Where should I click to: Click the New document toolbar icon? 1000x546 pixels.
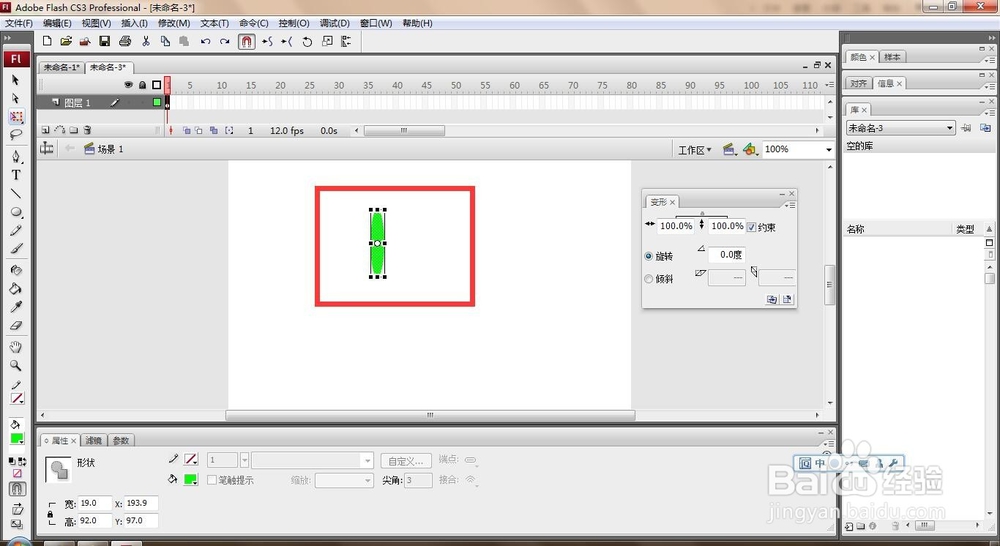tap(47, 41)
